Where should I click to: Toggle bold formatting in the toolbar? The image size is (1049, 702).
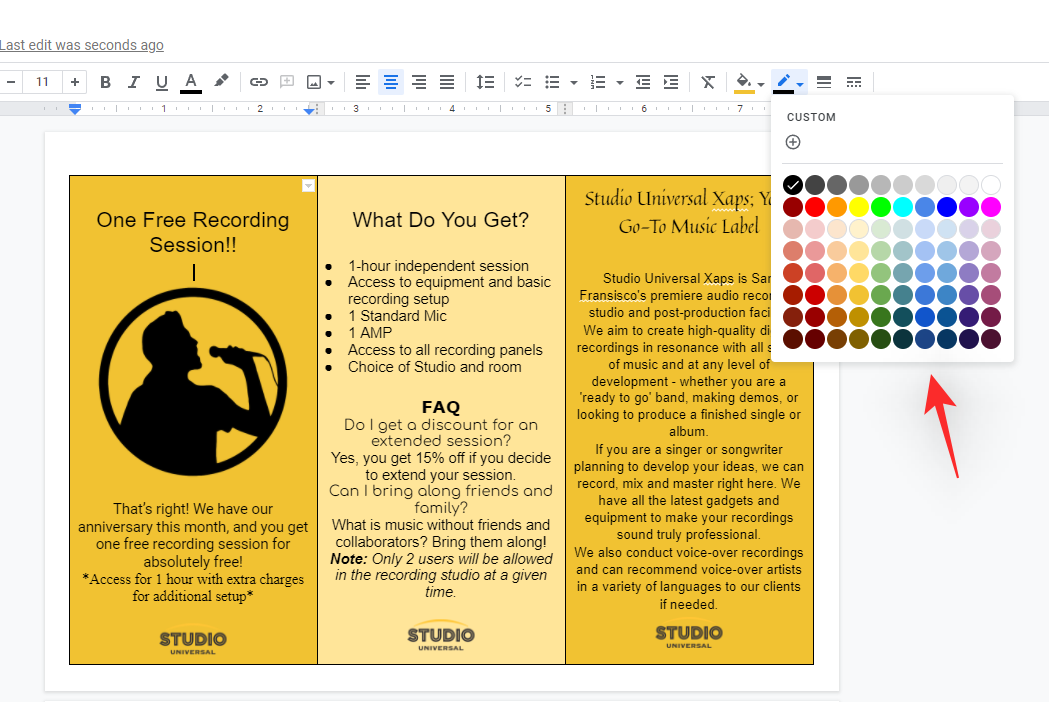tap(105, 82)
